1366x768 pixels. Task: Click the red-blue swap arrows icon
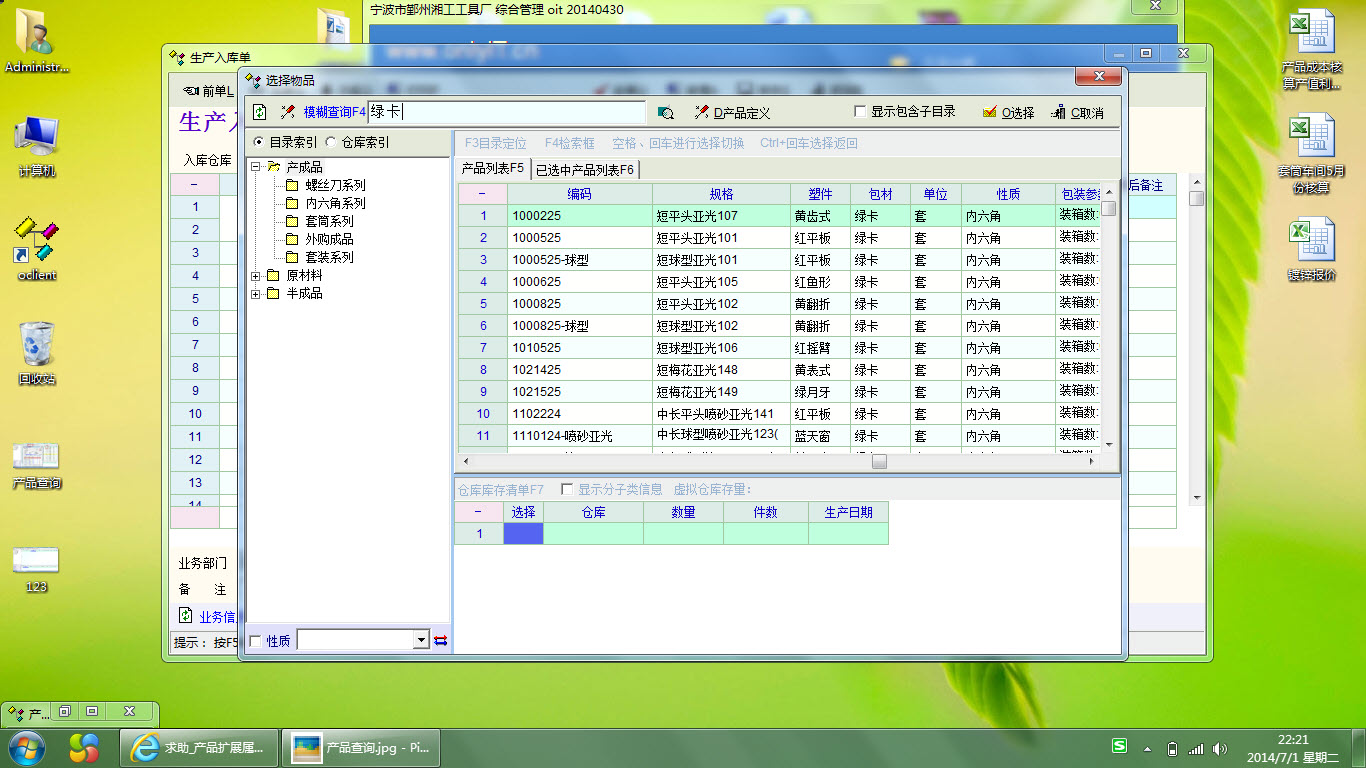(x=440, y=640)
